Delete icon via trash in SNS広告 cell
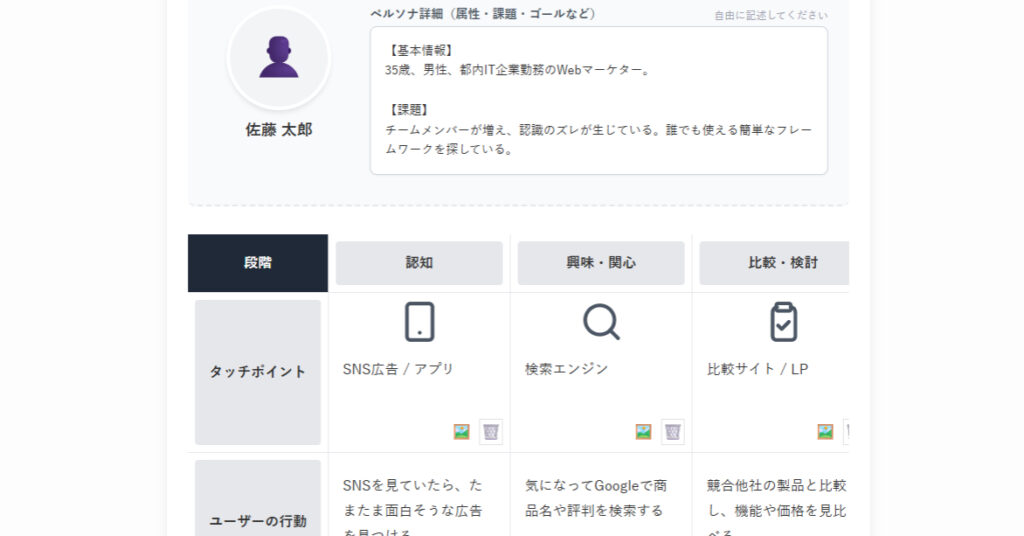Viewport: 1024px width, 536px height. pos(490,432)
